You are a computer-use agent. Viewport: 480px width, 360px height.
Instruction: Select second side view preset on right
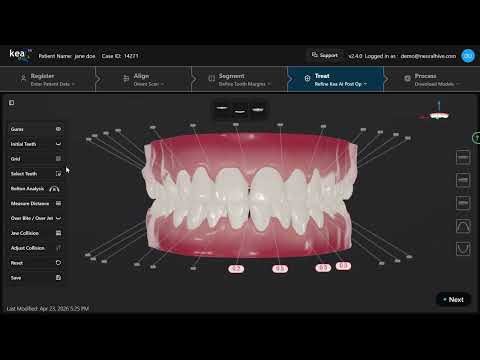pyautogui.click(x=463, y=180)
